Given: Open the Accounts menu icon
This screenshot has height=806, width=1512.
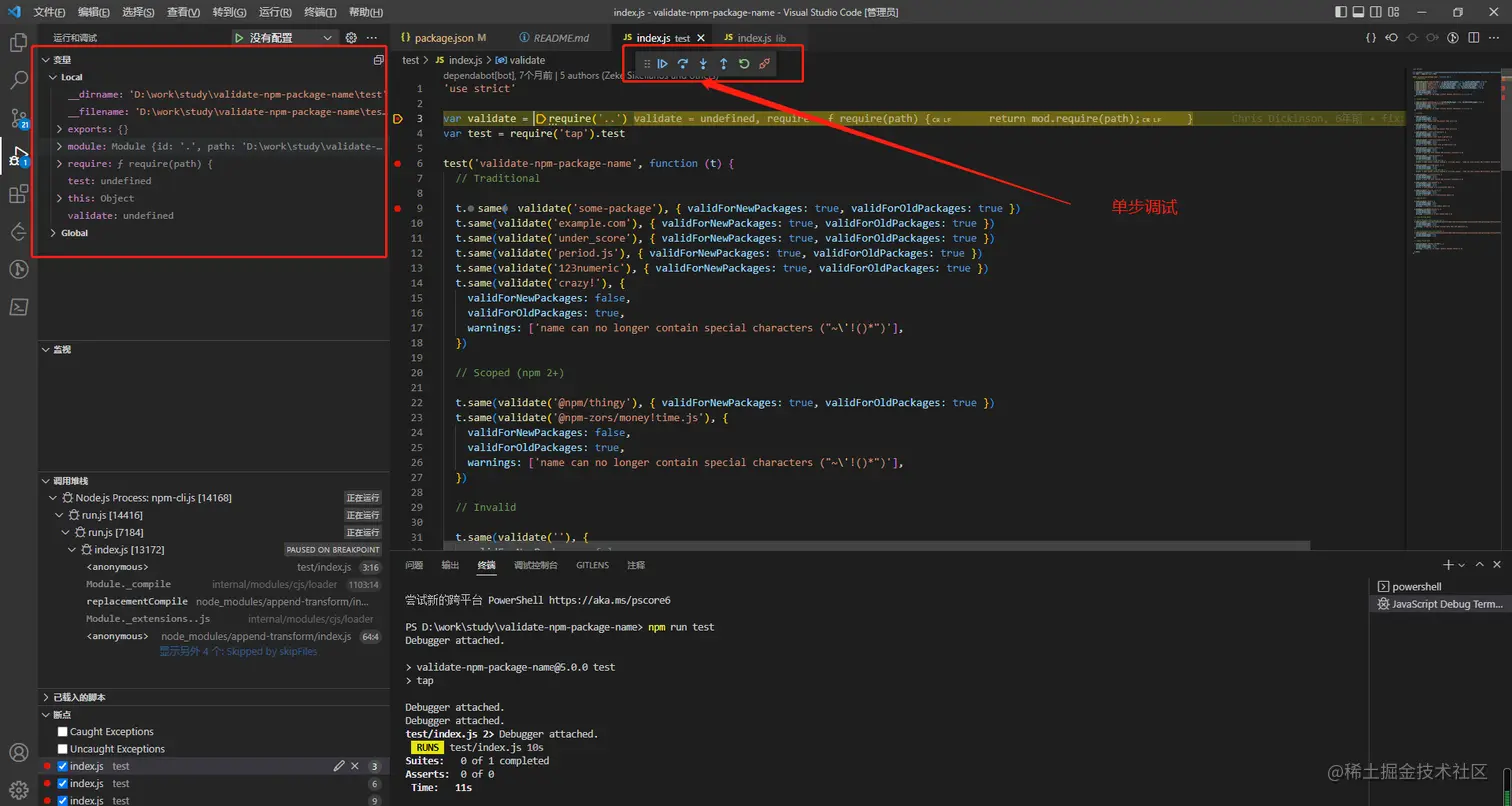Looking at the screenshot, I should [18, 752].
